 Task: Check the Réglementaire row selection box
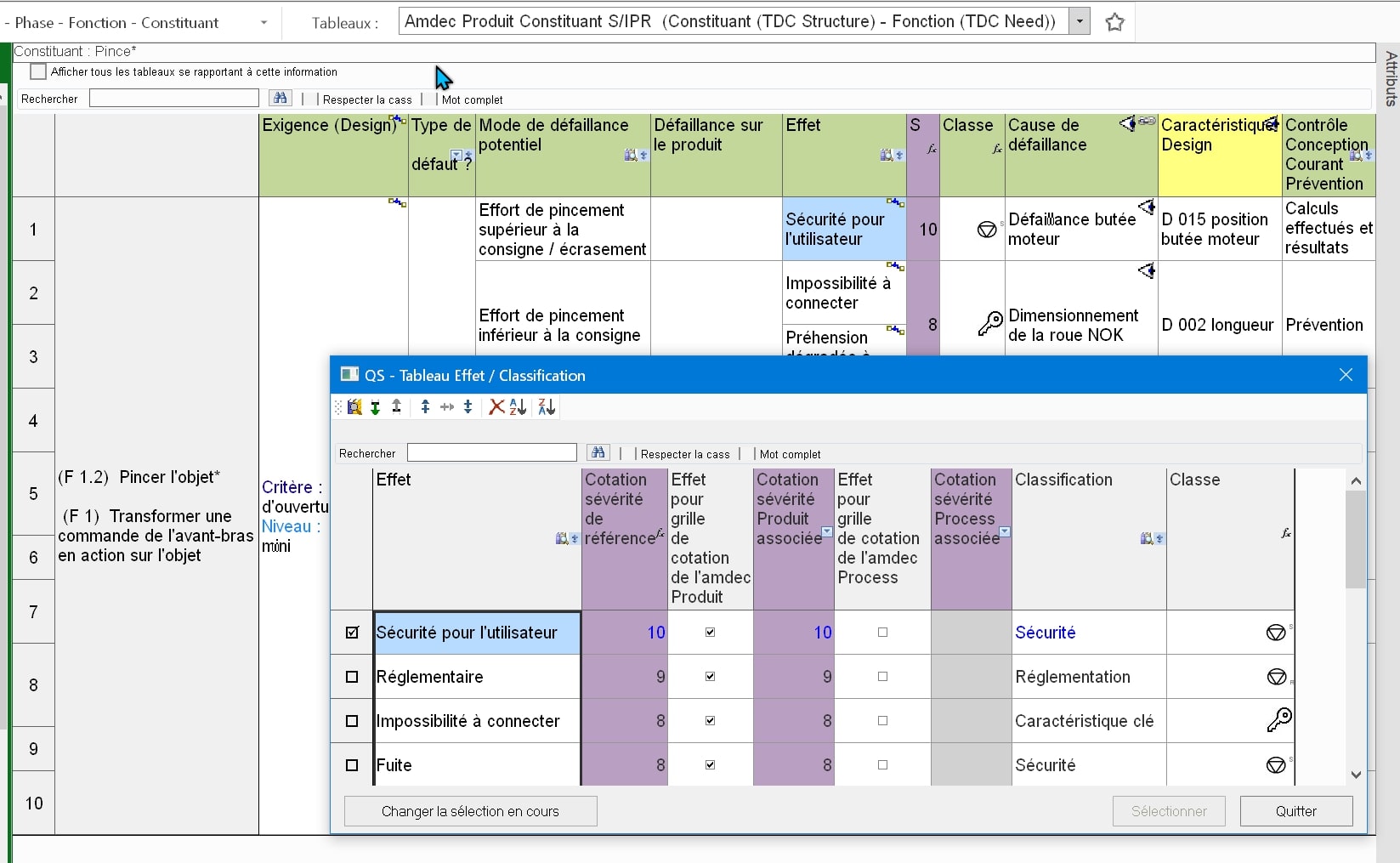[x=352, y=677]
